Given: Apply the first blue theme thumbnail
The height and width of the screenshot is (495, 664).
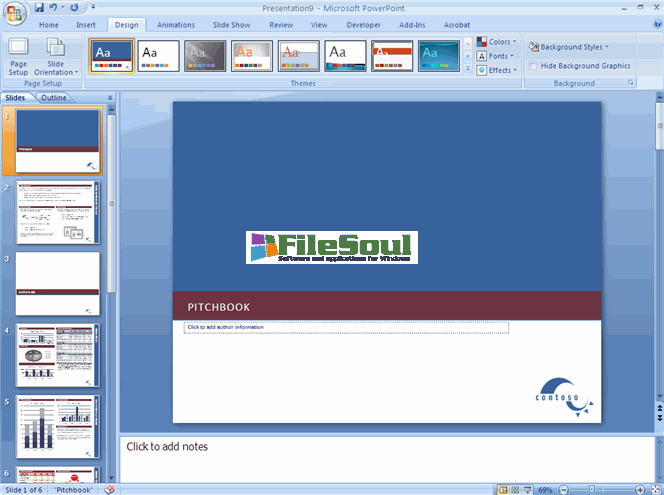Looking at the screenshot, I should click(x=111, y=56).
